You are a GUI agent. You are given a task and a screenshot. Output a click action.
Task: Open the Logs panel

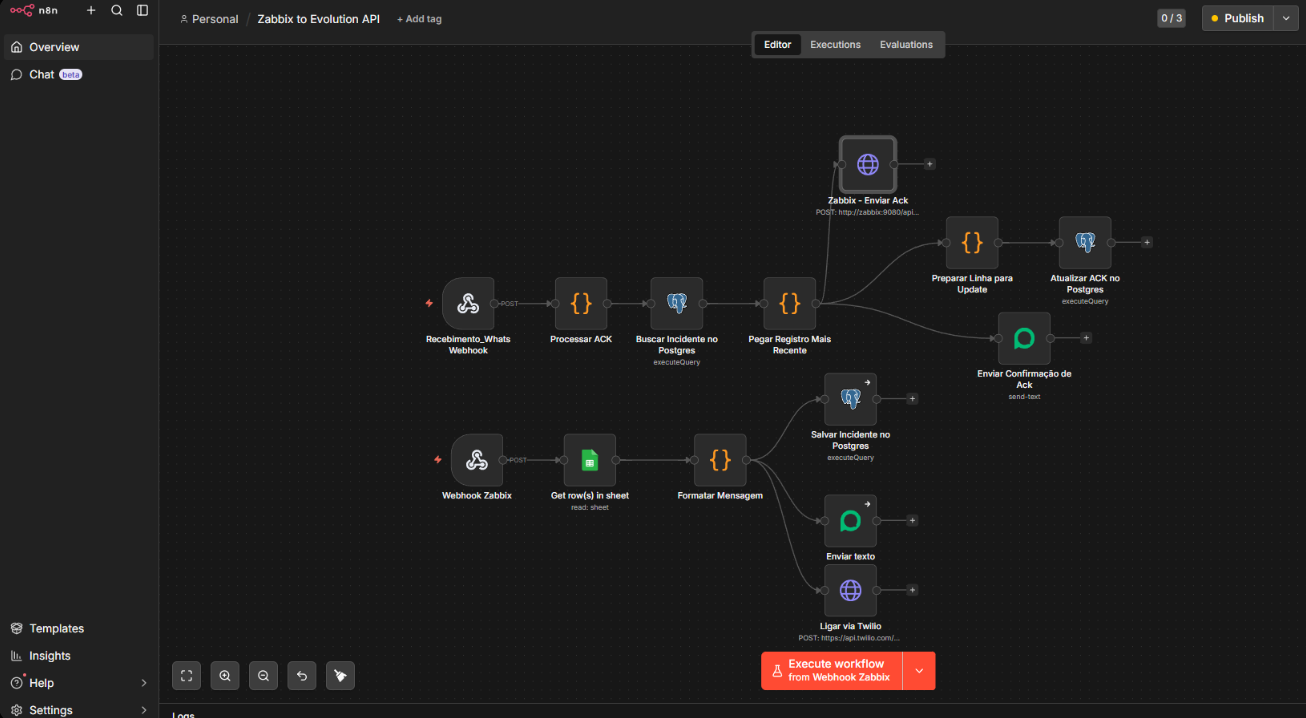coord(183,714)
